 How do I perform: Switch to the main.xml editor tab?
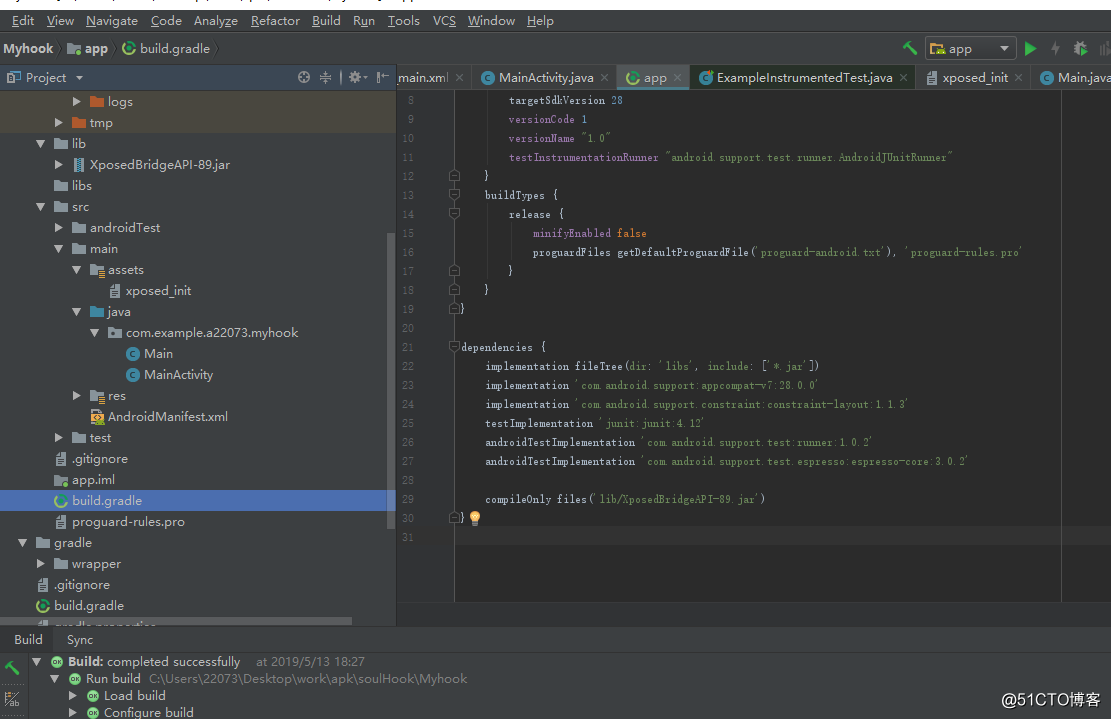[423, 78]
